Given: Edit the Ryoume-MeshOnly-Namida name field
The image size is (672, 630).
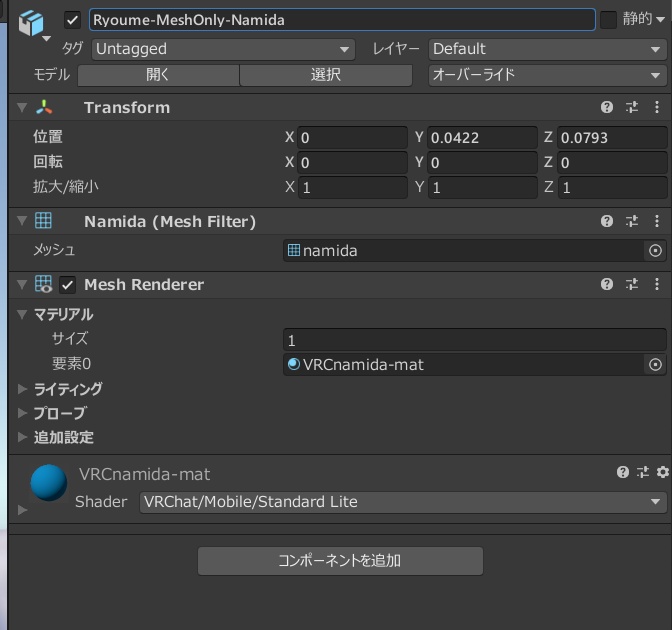Looking at the screenshot, I should pos(342,20).
